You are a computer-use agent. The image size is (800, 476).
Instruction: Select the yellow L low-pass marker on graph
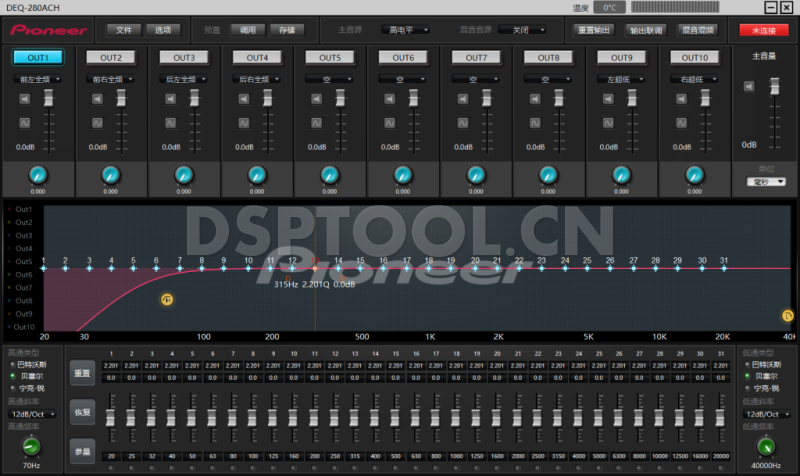pyautogui.click(x=787, y=316)
